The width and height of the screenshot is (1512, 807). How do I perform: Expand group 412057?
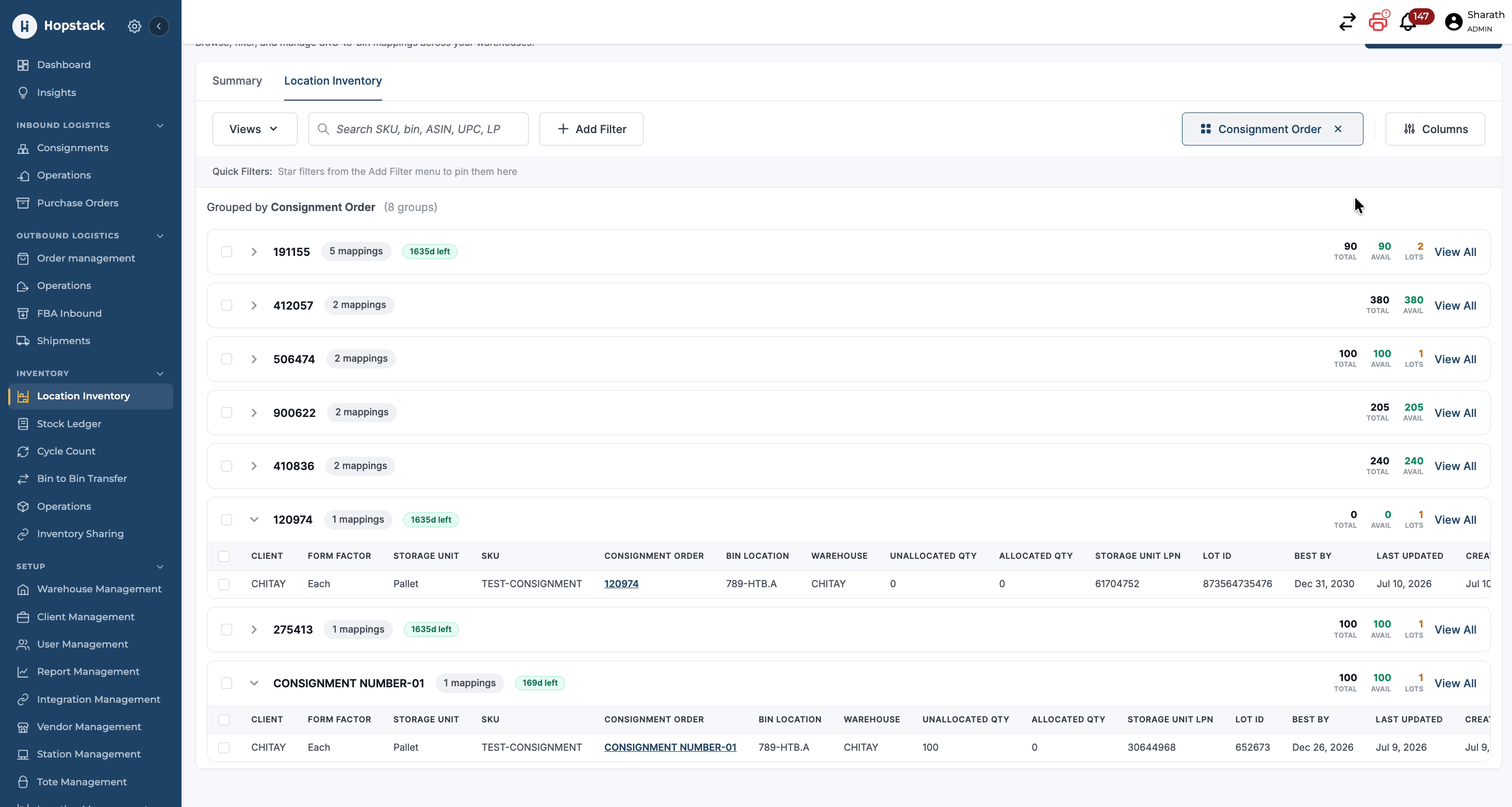[254, 305]
